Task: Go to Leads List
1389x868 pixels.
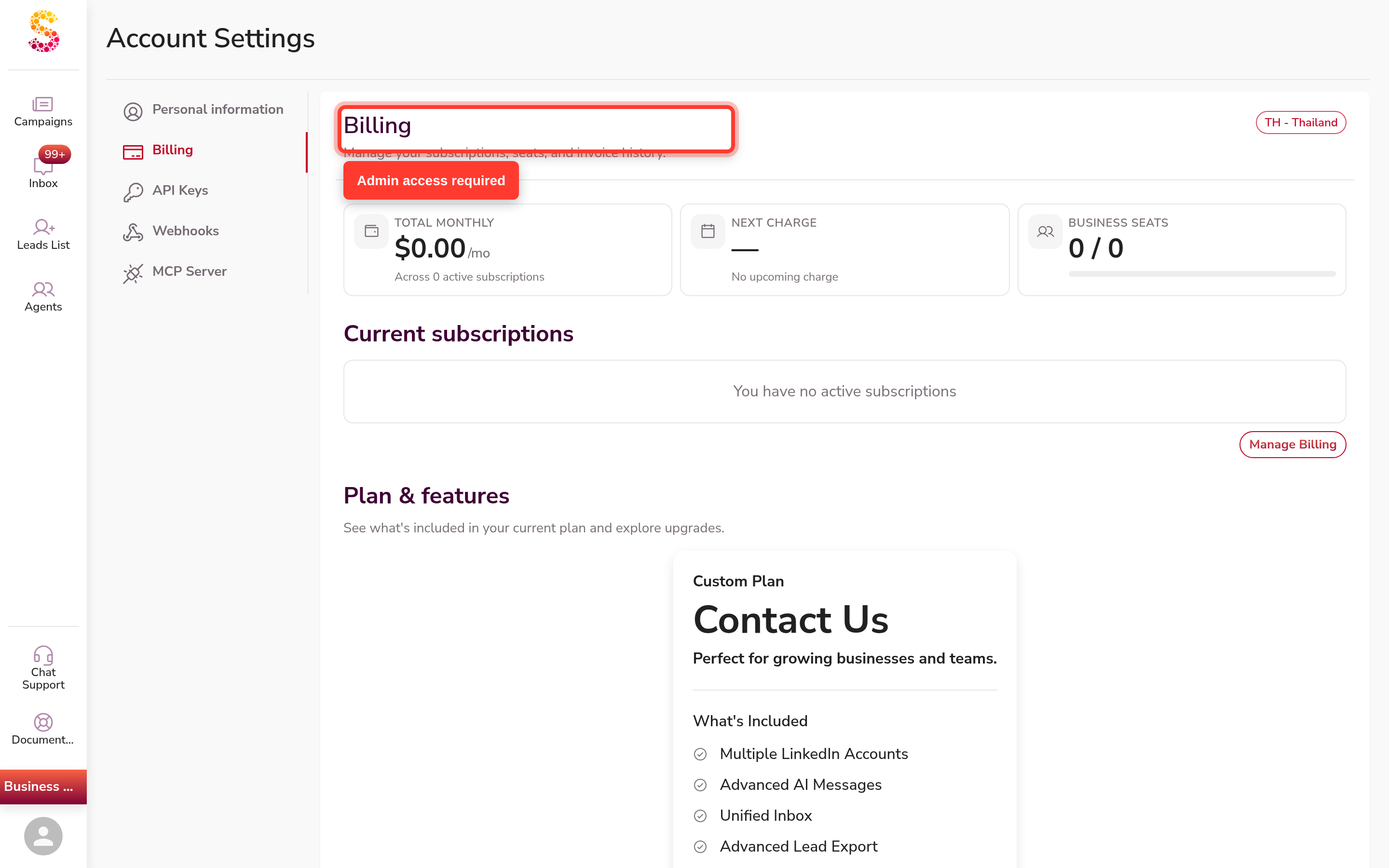Action: click(43, 235)
